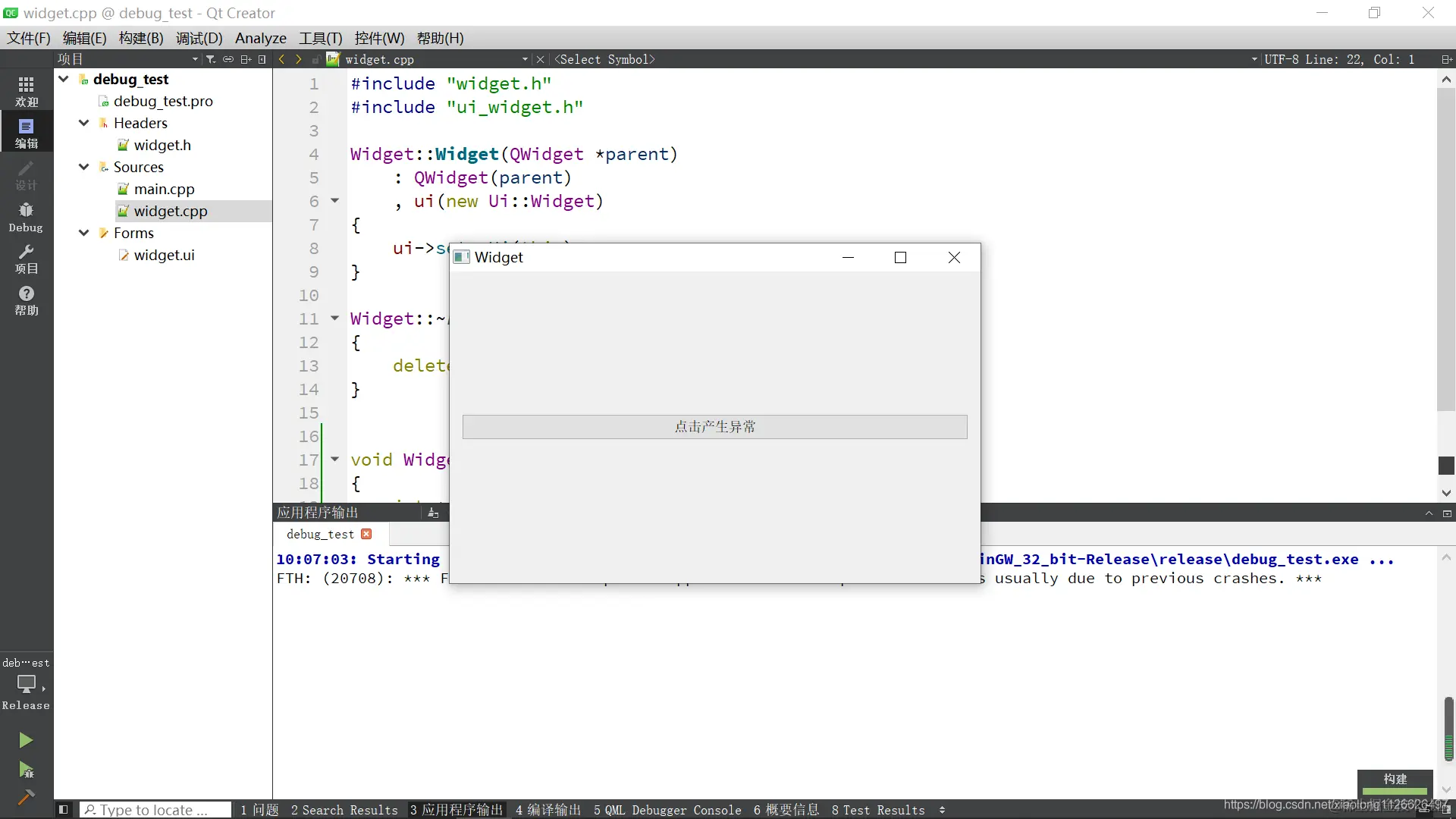Toggle the left sidebar visibility button
The height and width of the screenshot is (819, 1456).
tap(64, 810)
